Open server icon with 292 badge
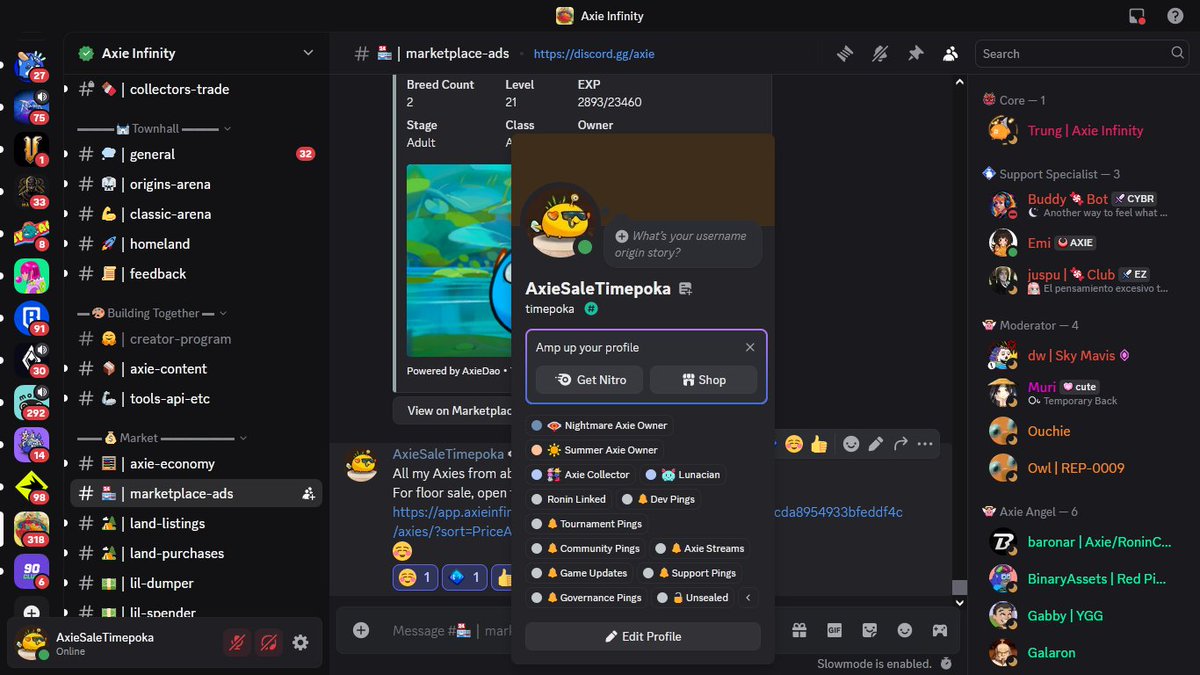This screenshot has height=675, width=1200. [32, 403]
